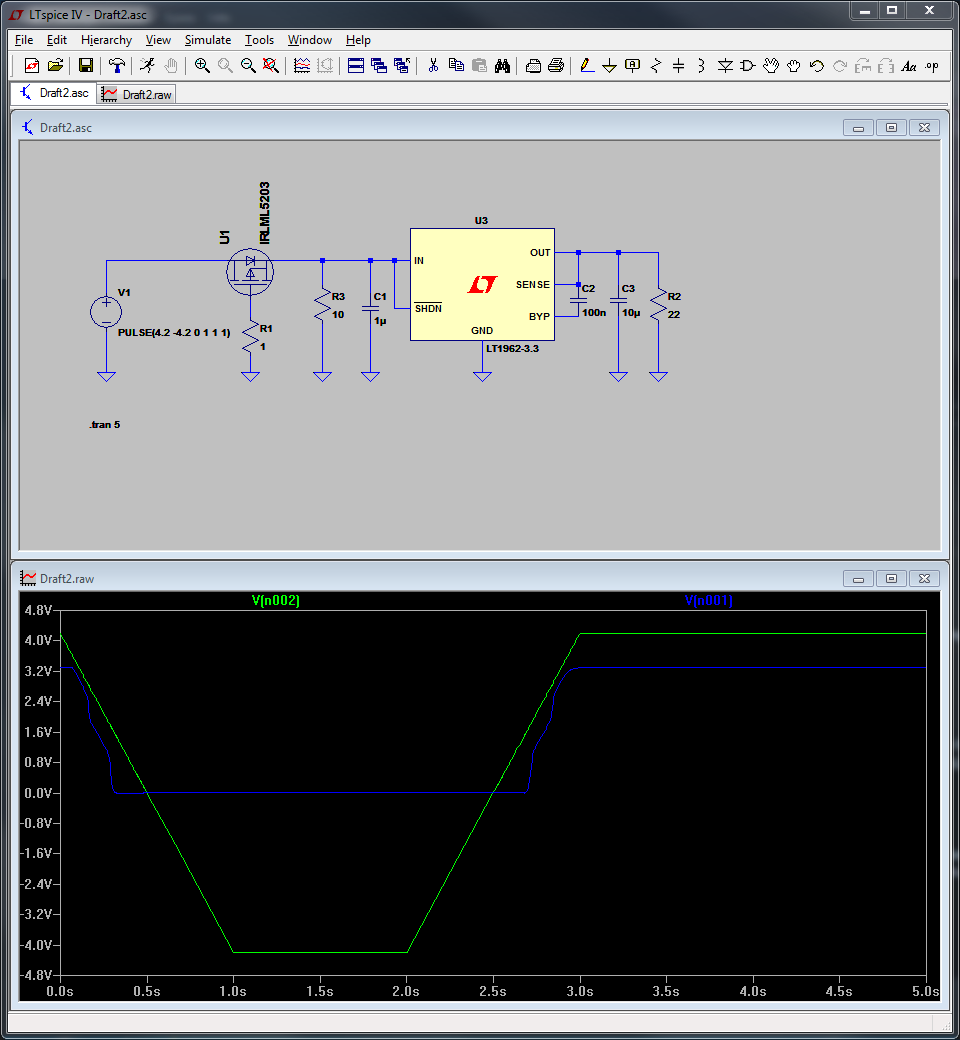
Task: Select the Copy tool icon
Action: (456, 65)
